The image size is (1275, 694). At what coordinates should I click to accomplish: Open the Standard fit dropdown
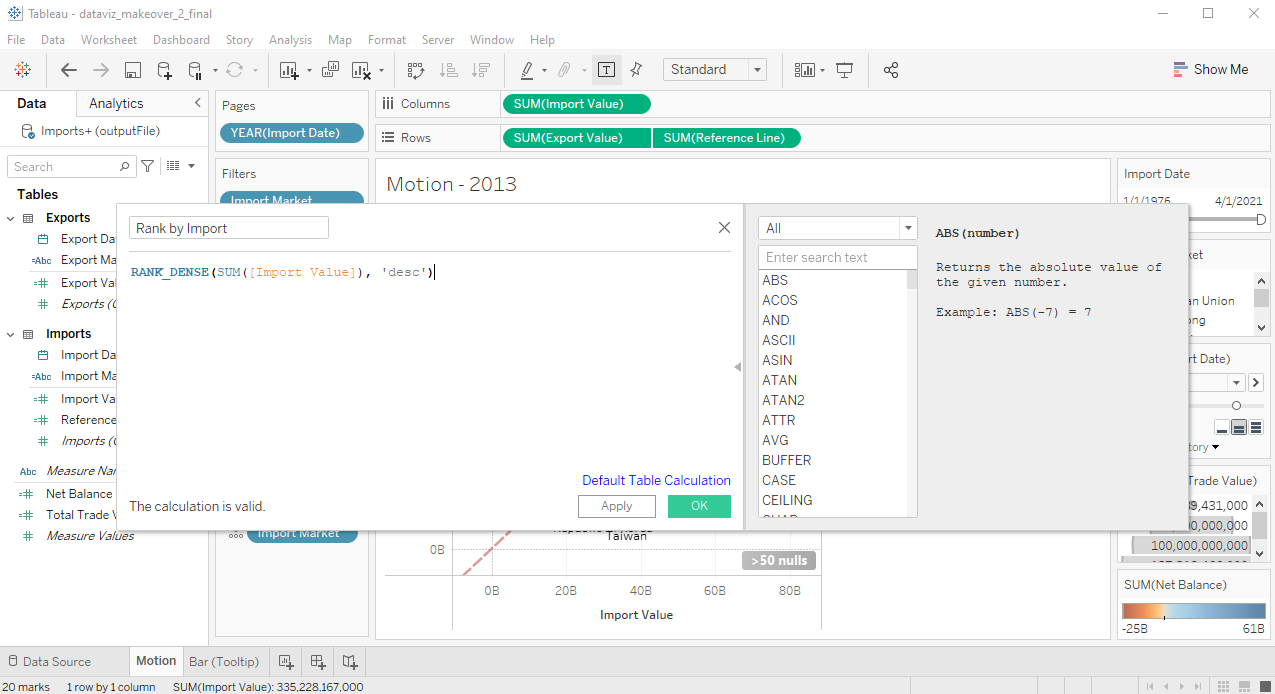click(x=714, y=70)
